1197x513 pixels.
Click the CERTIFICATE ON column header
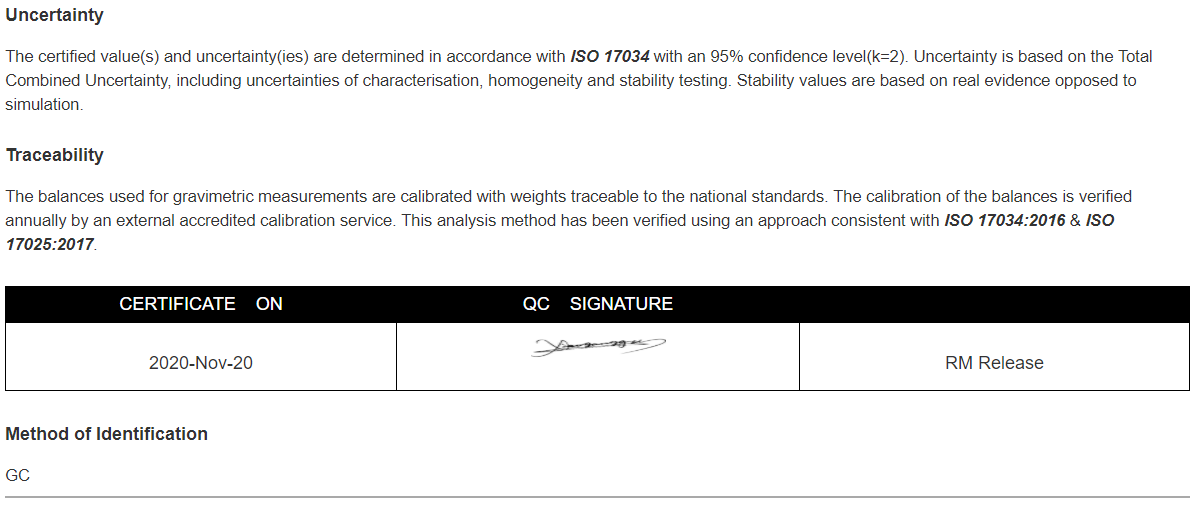(201, 304)
